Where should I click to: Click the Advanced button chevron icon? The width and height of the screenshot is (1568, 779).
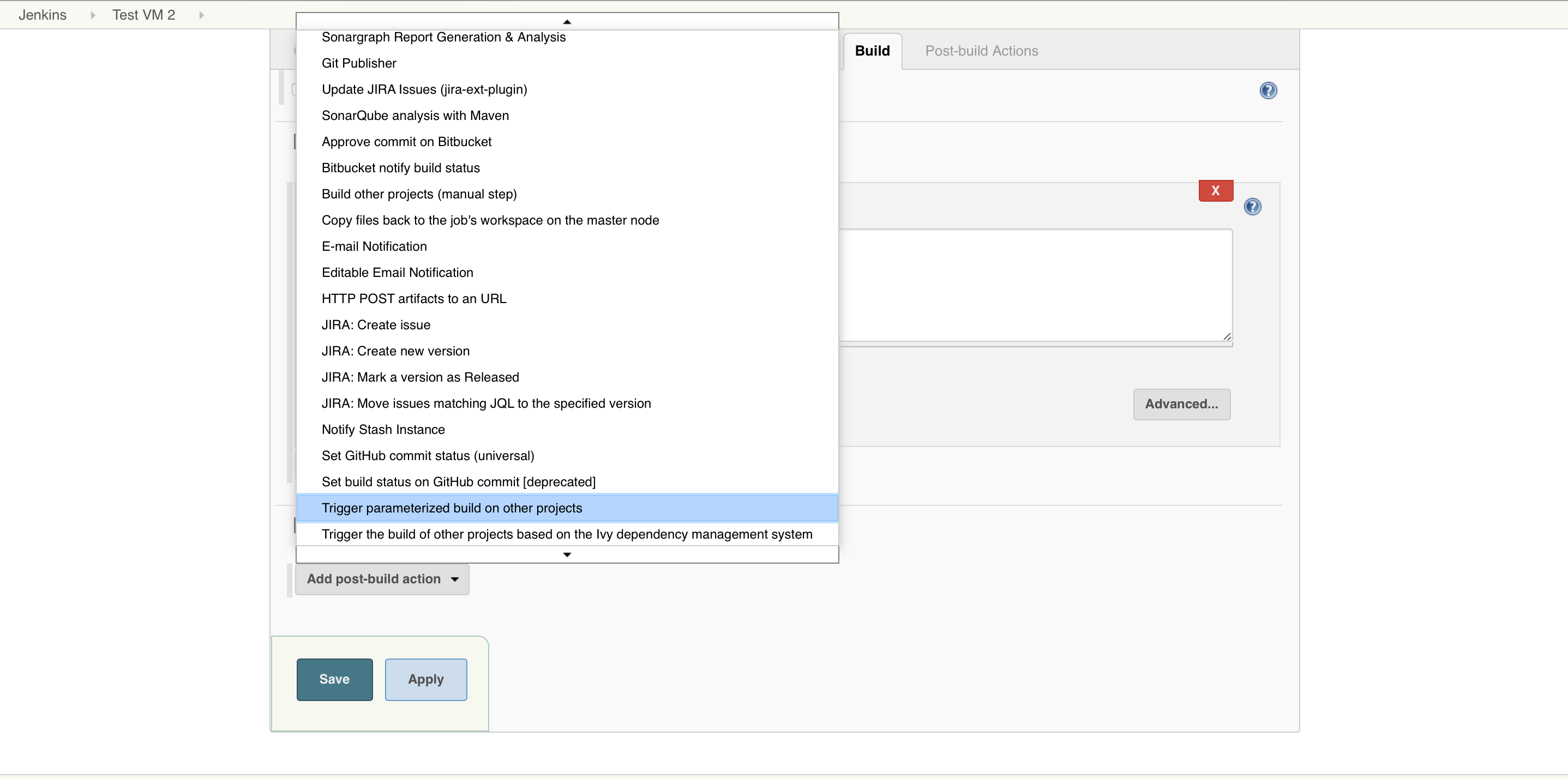tap(1181, 404)
